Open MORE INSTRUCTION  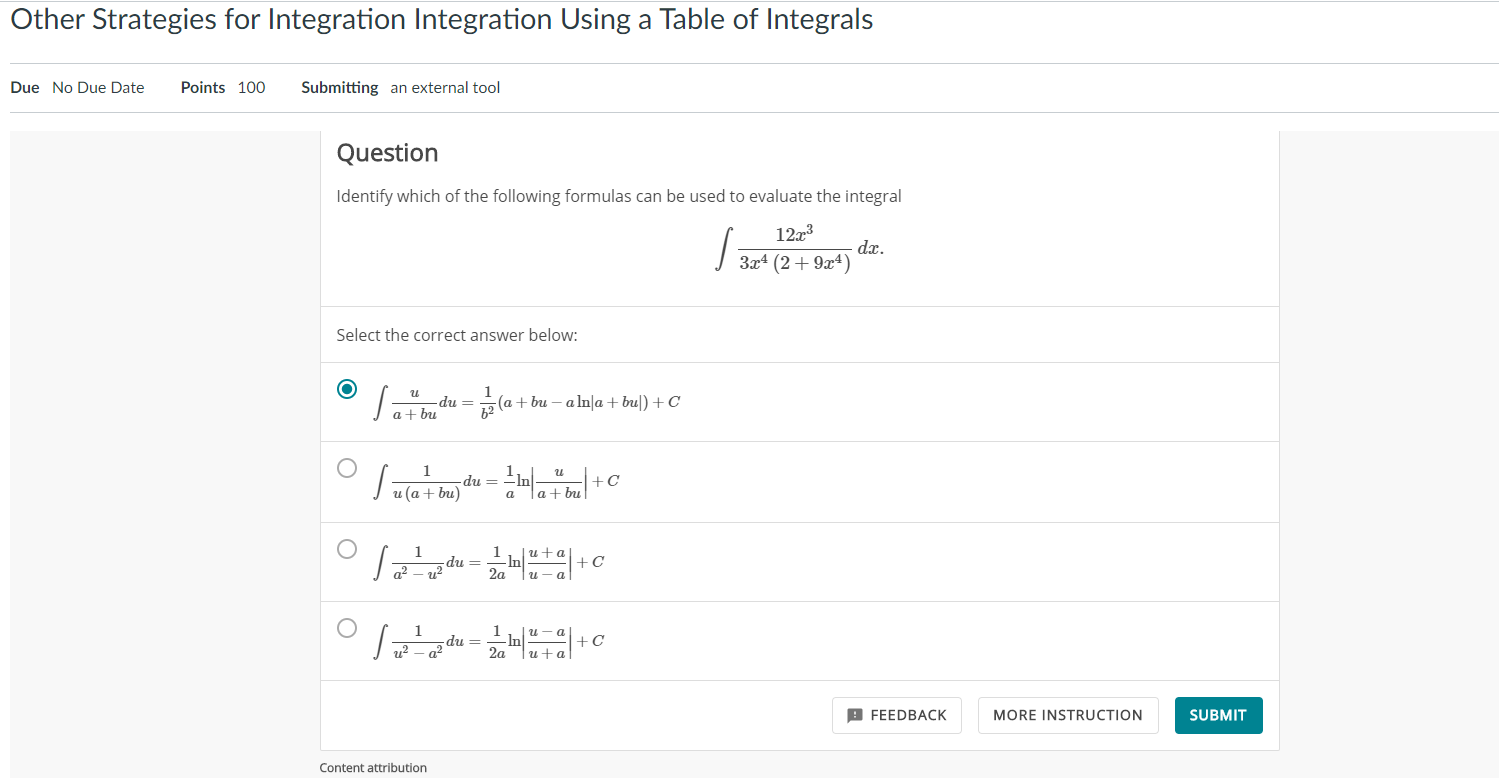tap(1068, 715)
